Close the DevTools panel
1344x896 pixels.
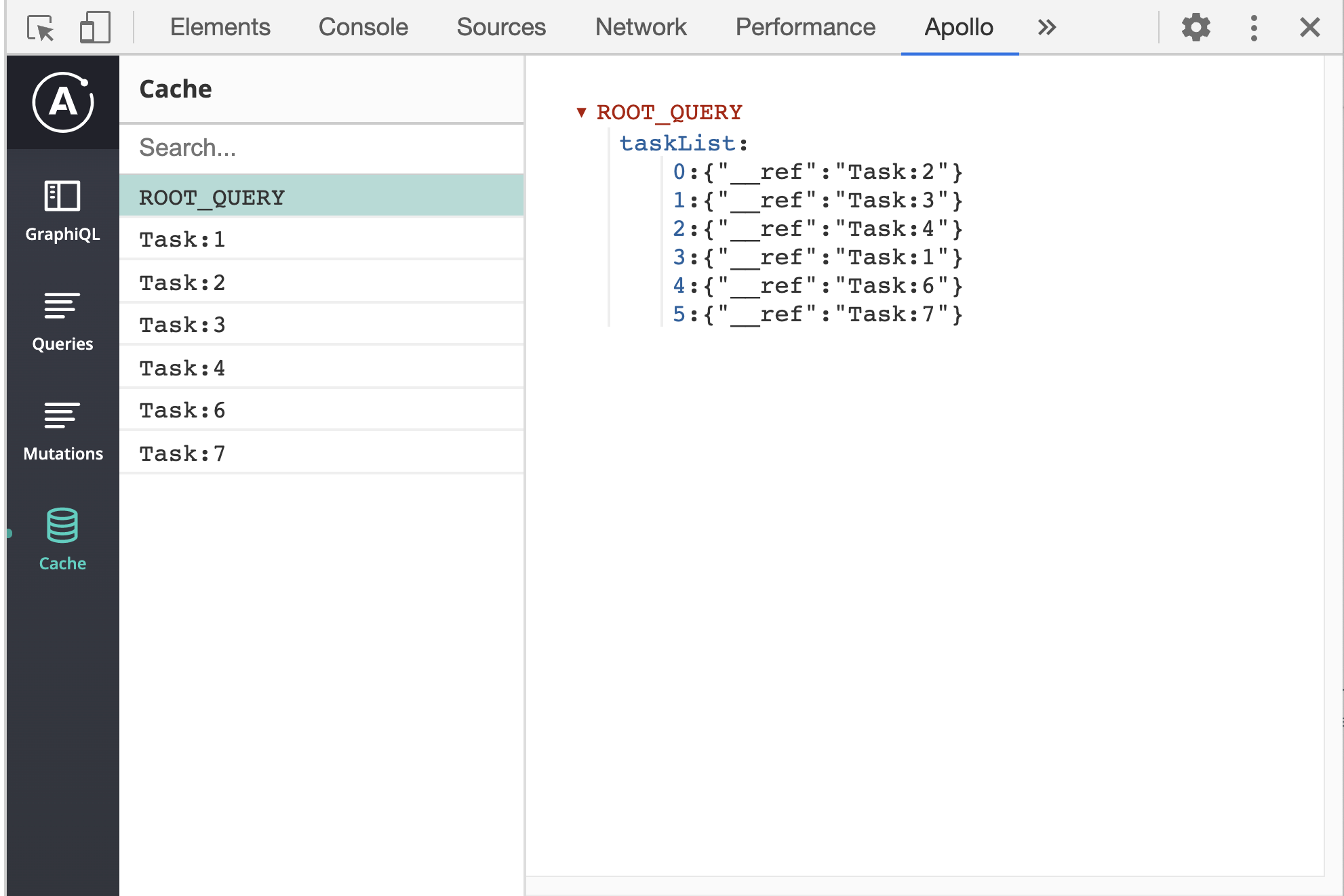coord(1309,28)
